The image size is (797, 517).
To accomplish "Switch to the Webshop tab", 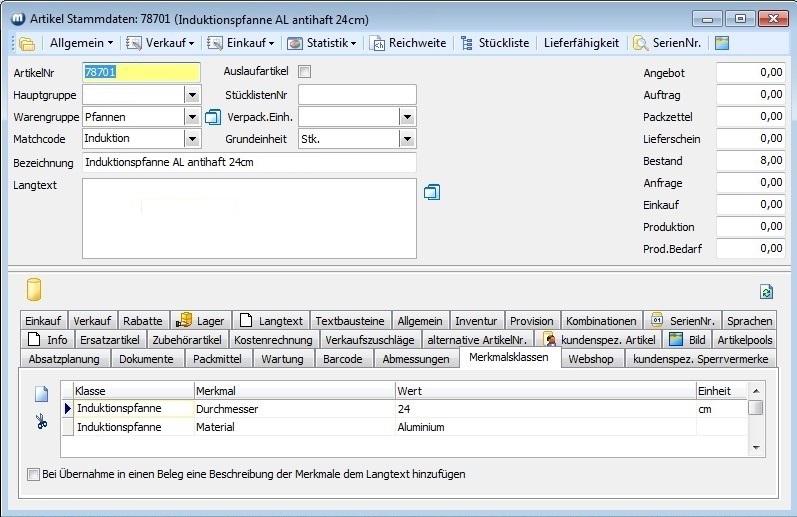I will click(590, 358).
